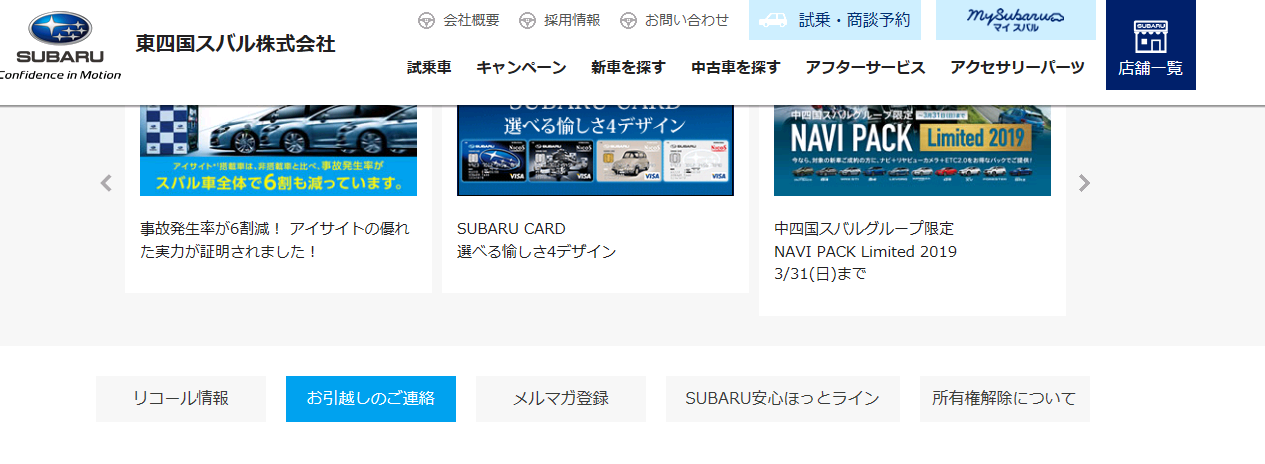Click the Subaru logo at top left

pos(60,46)
